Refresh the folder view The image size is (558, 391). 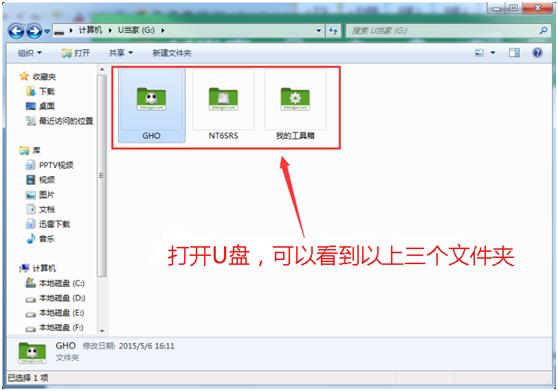point(333,31)
